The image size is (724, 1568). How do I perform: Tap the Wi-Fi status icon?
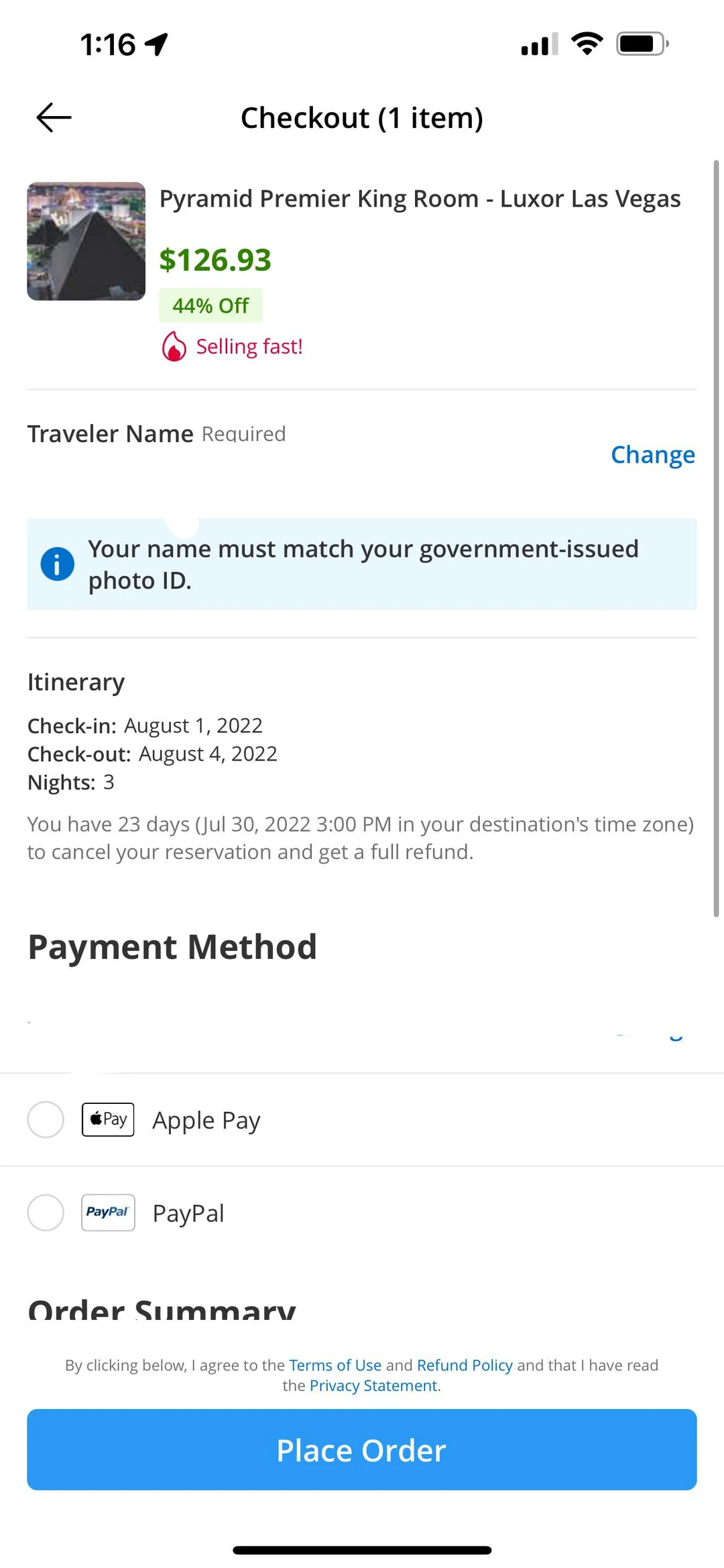click(x=587, y=44)
